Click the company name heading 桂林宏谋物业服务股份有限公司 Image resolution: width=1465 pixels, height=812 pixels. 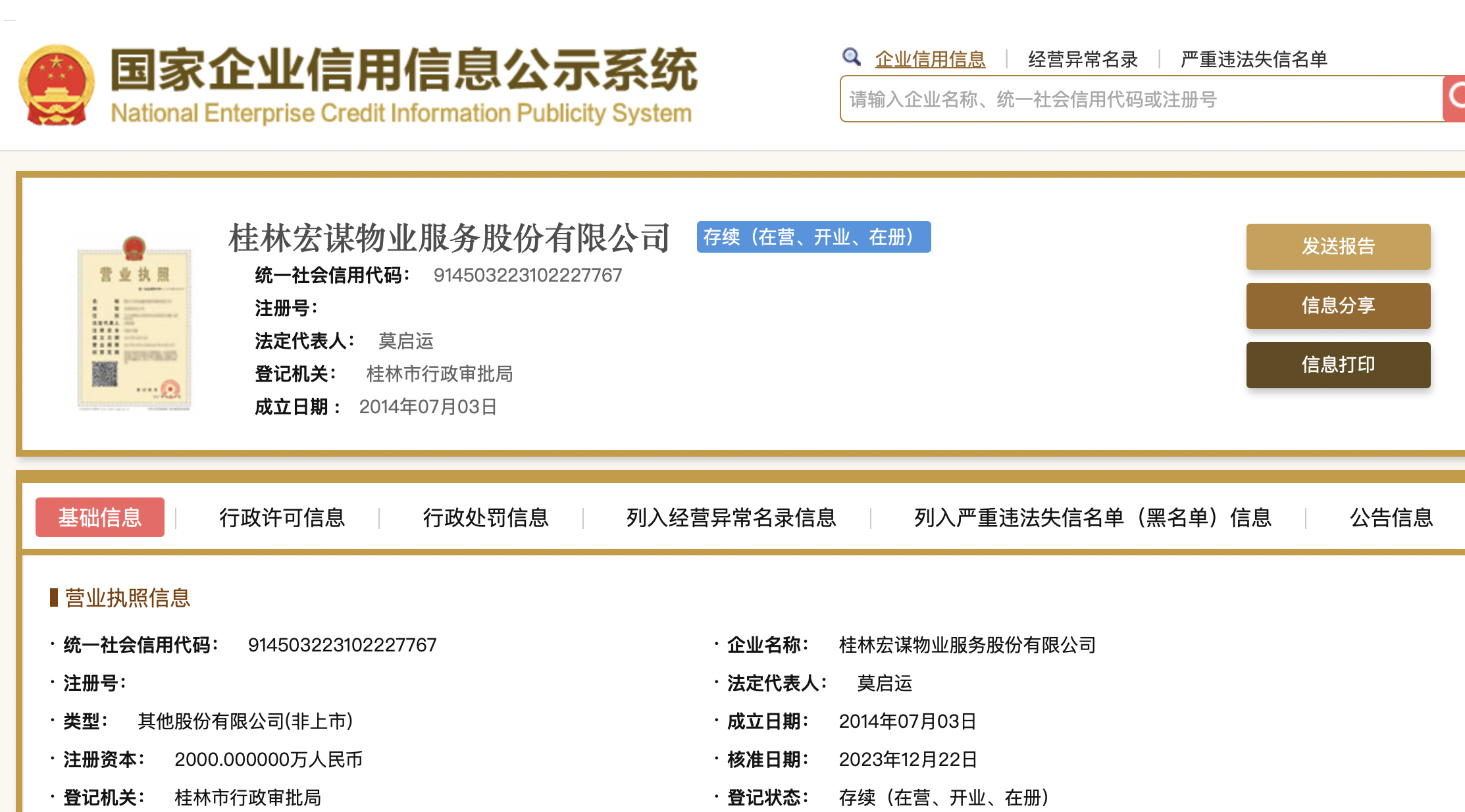pos(449,238)
